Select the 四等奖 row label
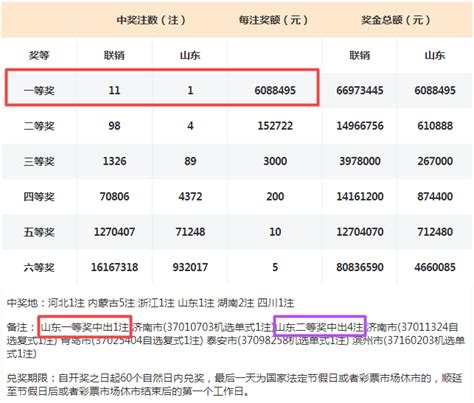 tap(39, 196)
